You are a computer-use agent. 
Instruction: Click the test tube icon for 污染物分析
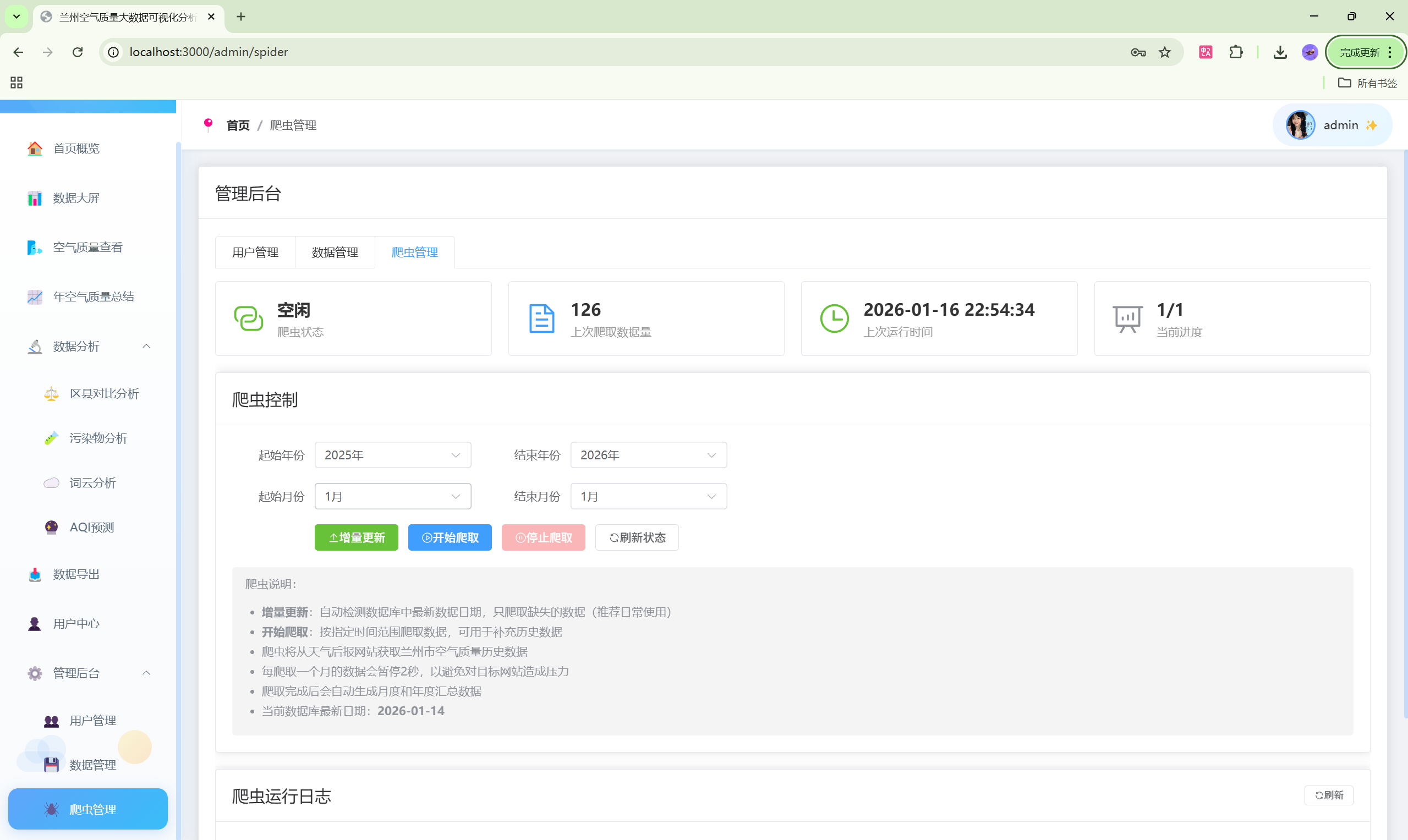point(51,438)
